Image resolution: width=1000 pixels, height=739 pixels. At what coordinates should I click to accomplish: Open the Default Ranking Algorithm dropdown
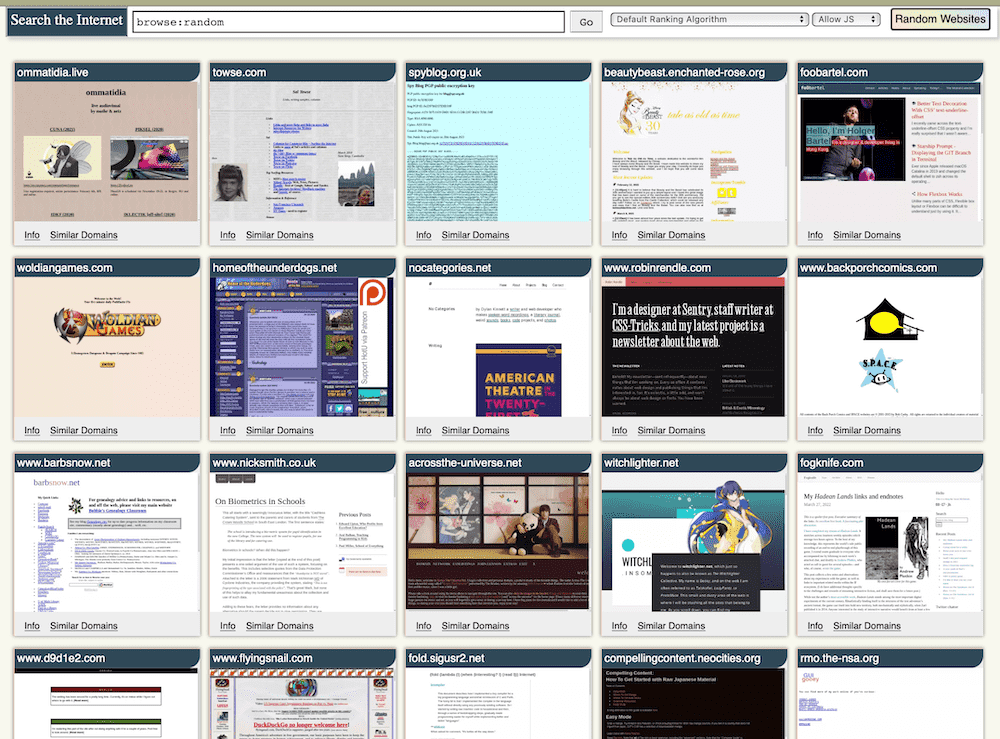click(709, 19)
